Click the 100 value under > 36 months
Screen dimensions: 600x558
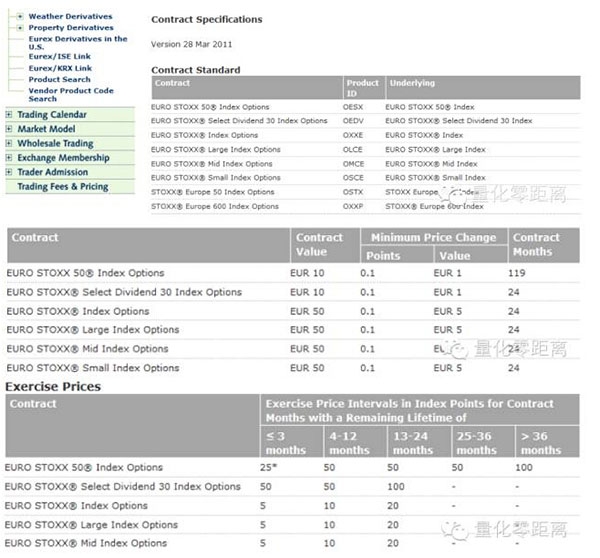click(x=523, y=467)
